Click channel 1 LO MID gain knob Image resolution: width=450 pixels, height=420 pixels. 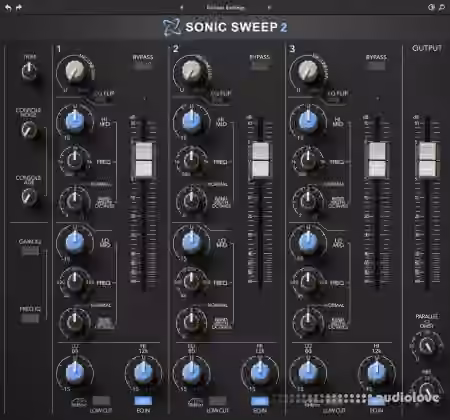[75, 242]
